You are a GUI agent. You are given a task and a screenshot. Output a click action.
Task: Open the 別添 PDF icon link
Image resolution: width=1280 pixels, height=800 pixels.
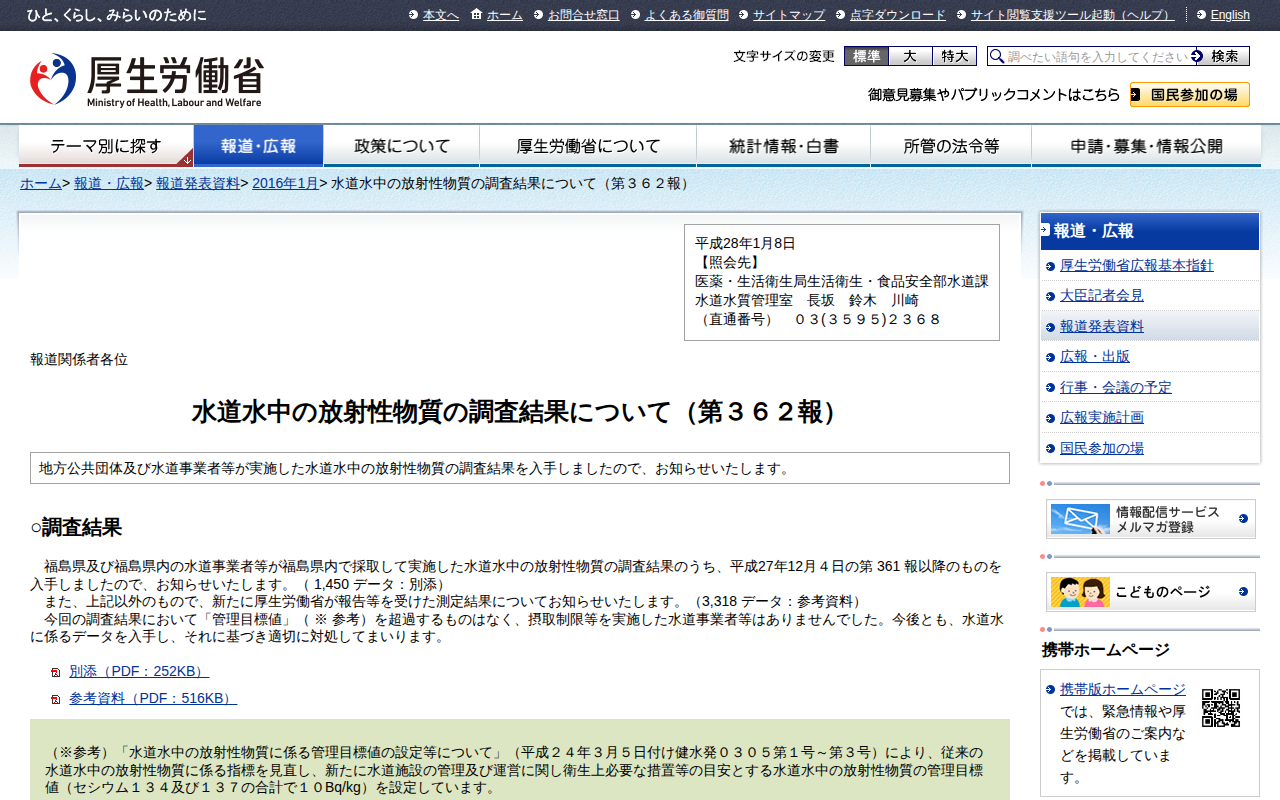coord(55,672)
